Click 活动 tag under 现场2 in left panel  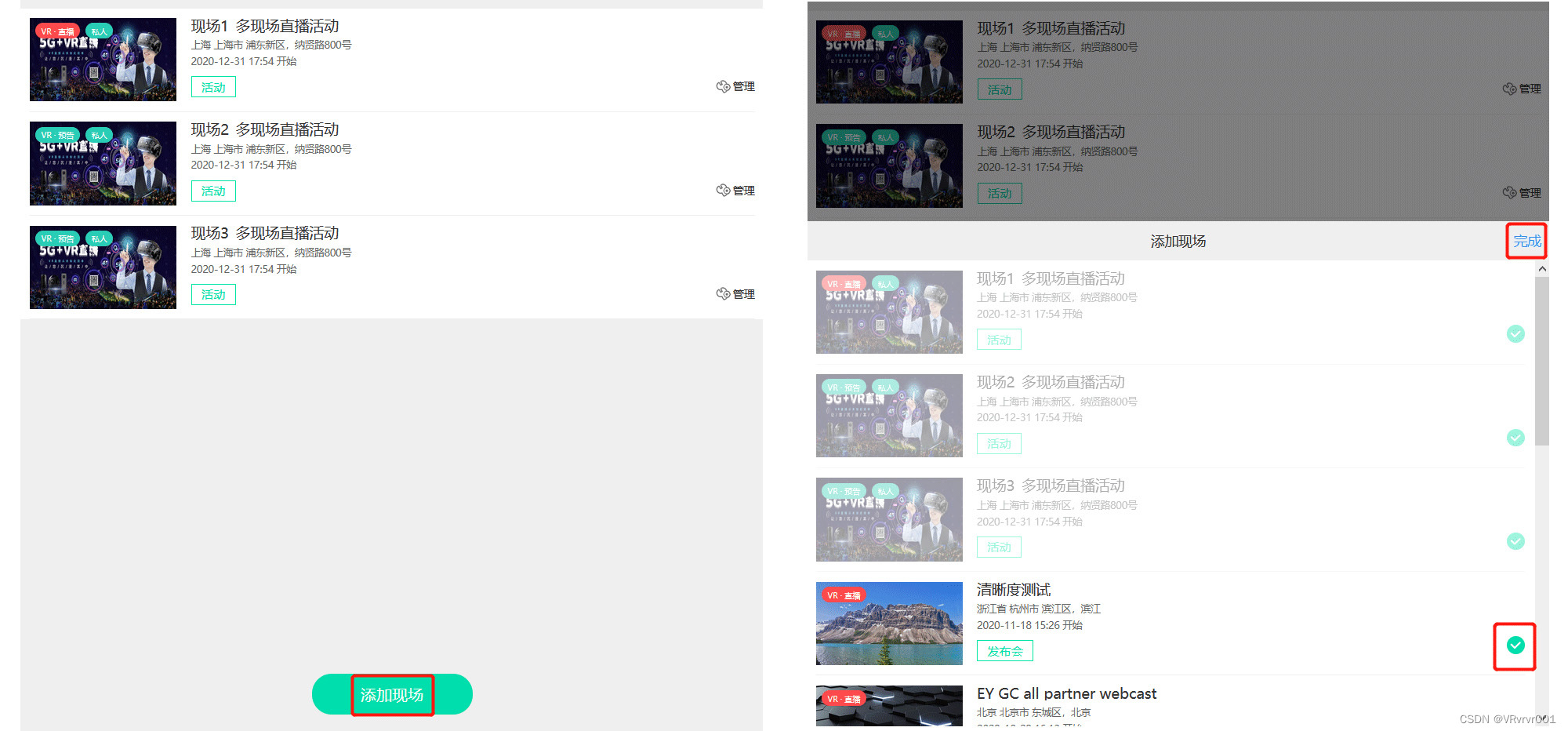[x=213, y=191]
